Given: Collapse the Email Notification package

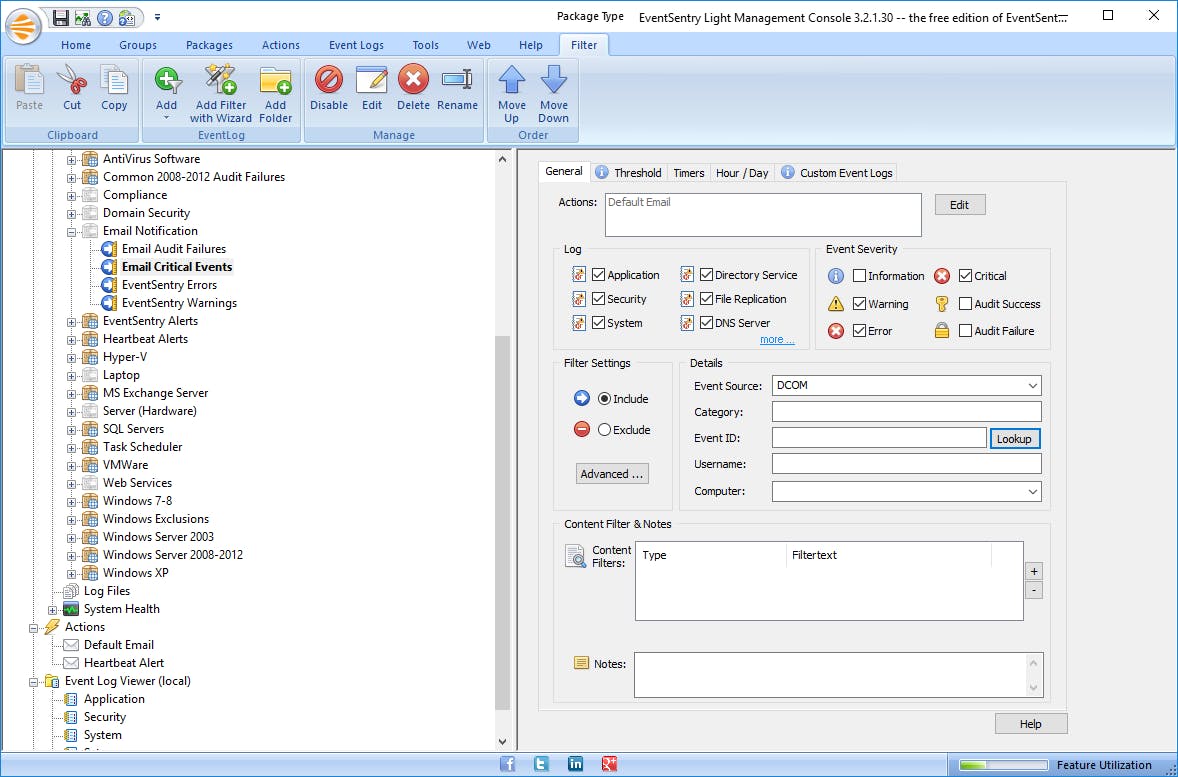Looking at the screenshot, I should (71, 231).
